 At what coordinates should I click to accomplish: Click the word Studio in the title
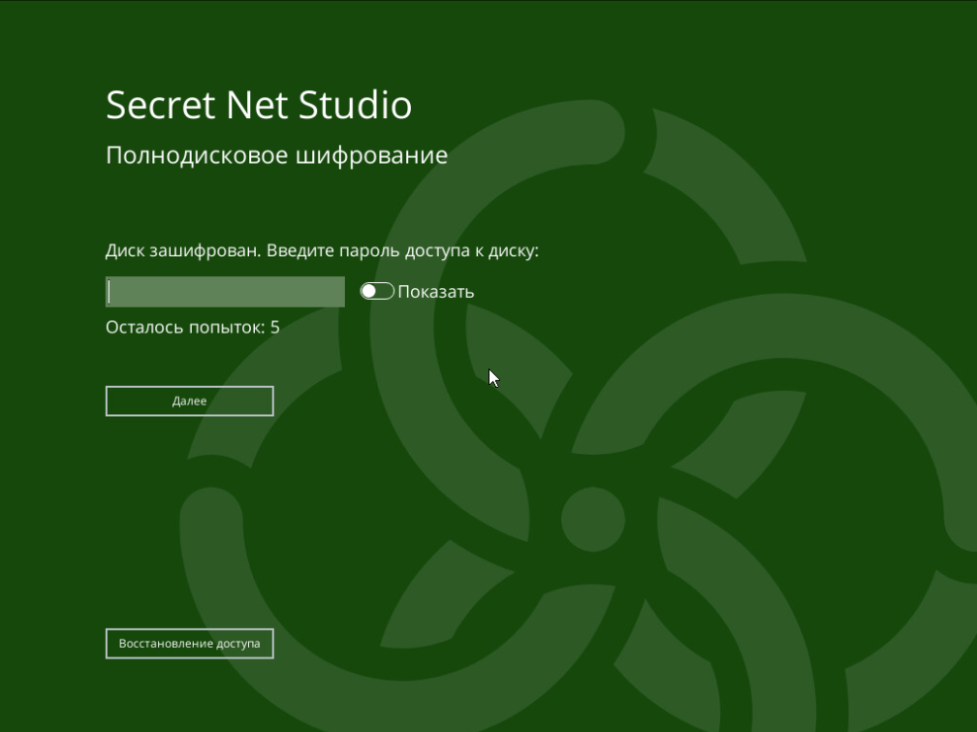(355, 105)
